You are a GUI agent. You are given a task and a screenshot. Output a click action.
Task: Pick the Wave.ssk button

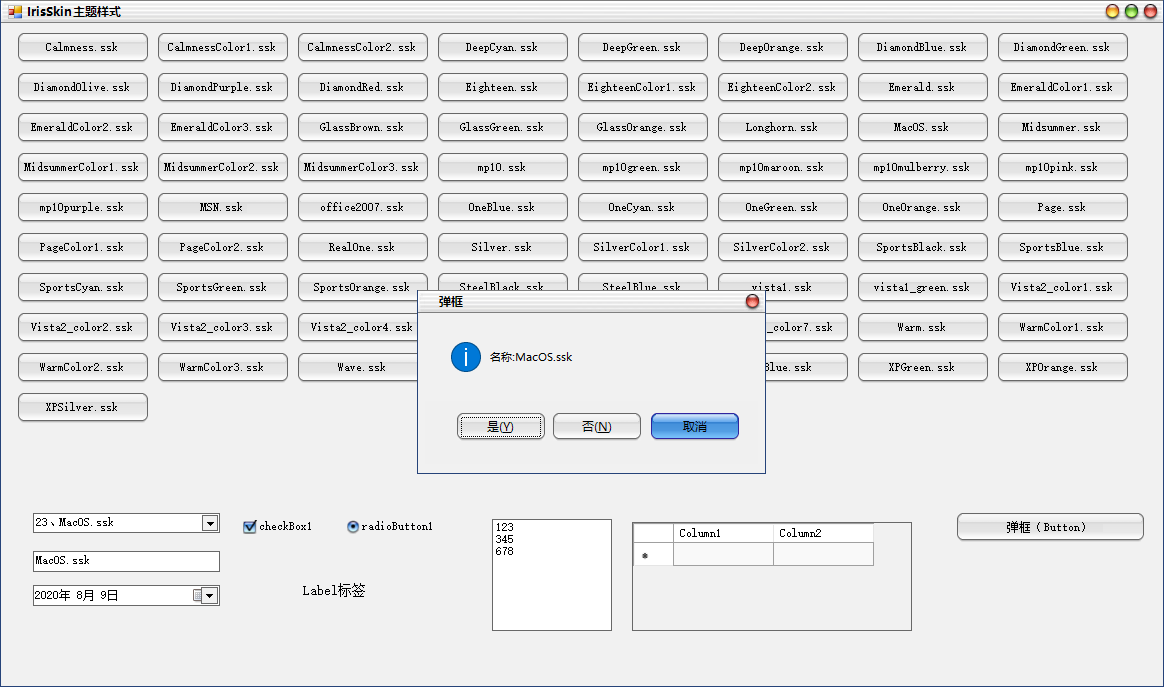tap(358, 368)
